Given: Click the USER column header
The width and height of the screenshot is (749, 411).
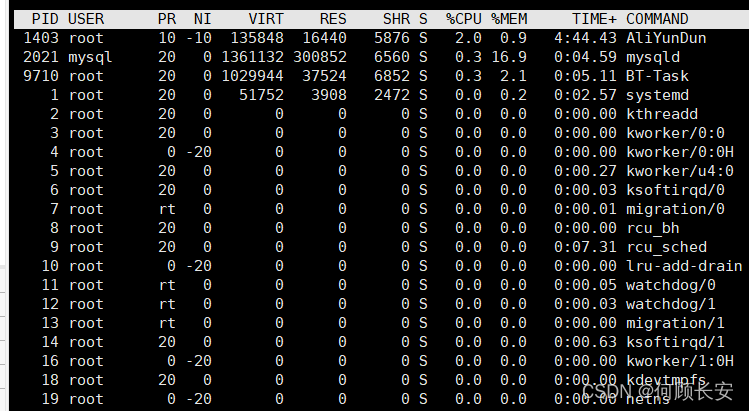Looking at the screenshot, I should pos(86,19).
